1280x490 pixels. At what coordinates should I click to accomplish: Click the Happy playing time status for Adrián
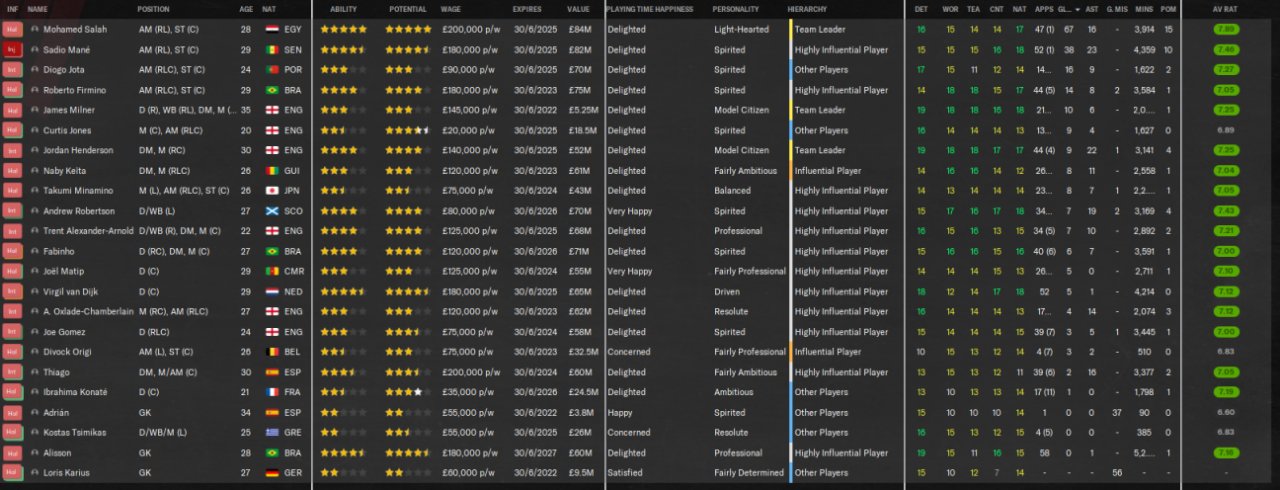click(619, 412)
